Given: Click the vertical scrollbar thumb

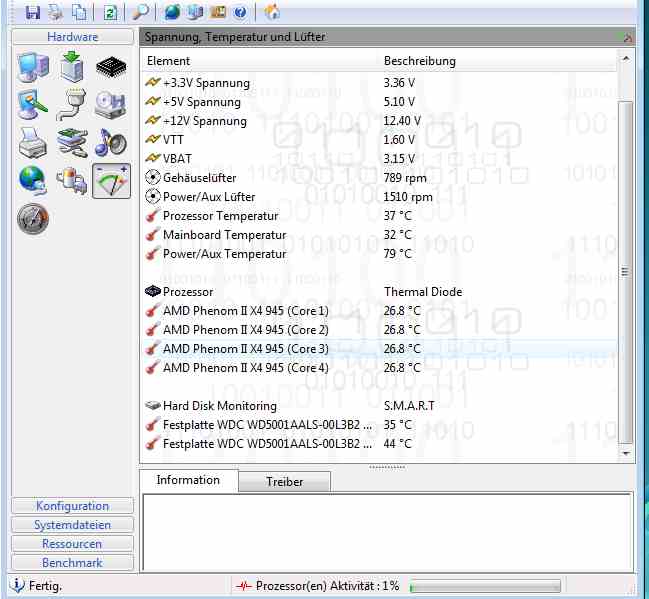Looking at the screenshot, I should (625, 272).
